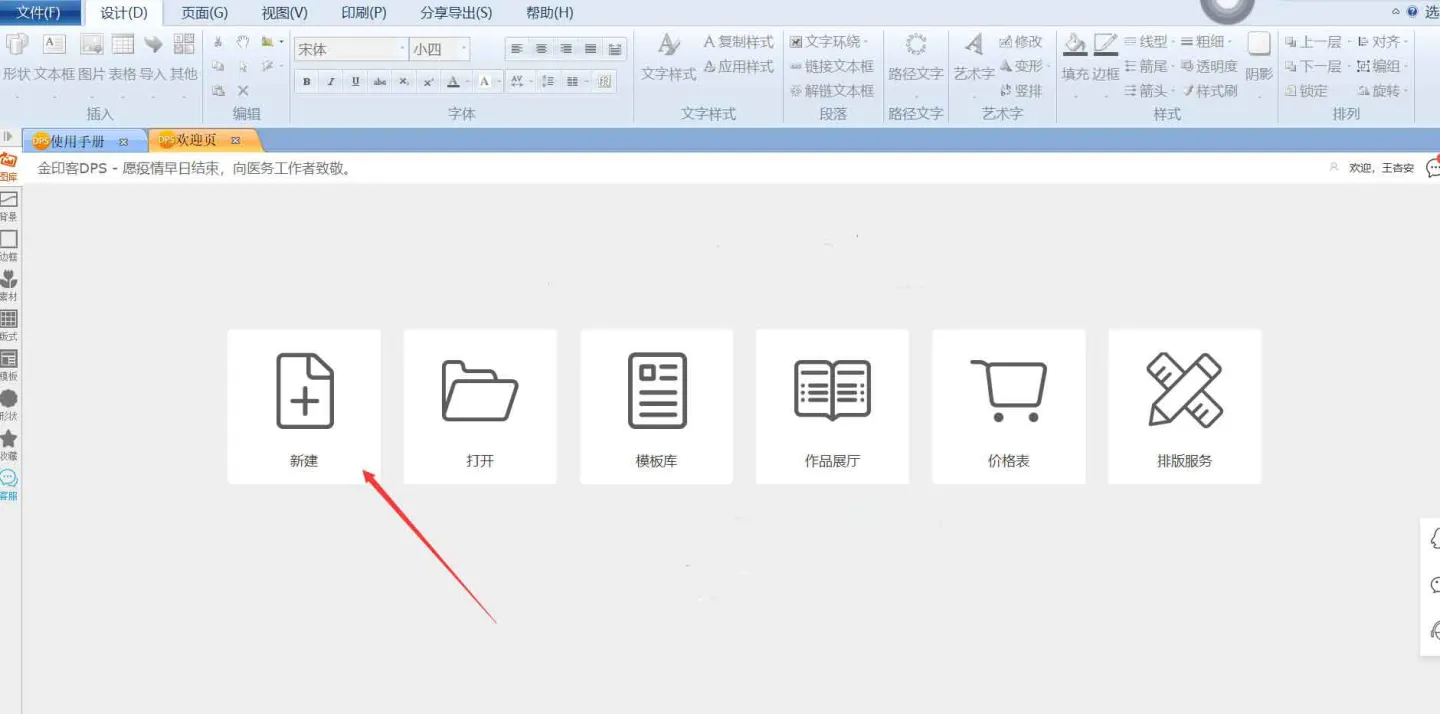
Task: Toggle italic formatting
Action: [x=331, y=81]
